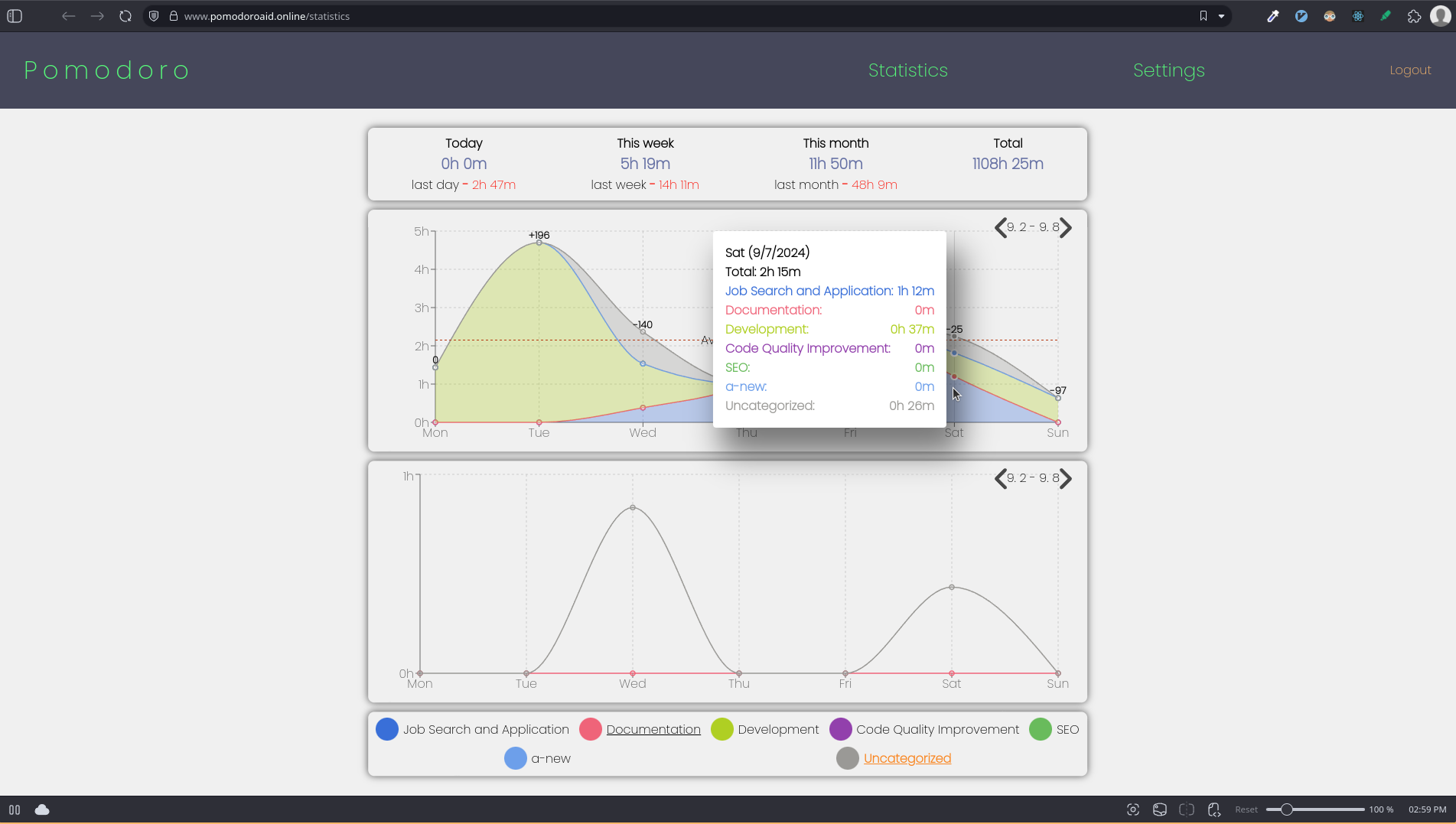Toggle the Uncategorized category in legend
Screen dimensions: 1456x824
pos(907,758)
